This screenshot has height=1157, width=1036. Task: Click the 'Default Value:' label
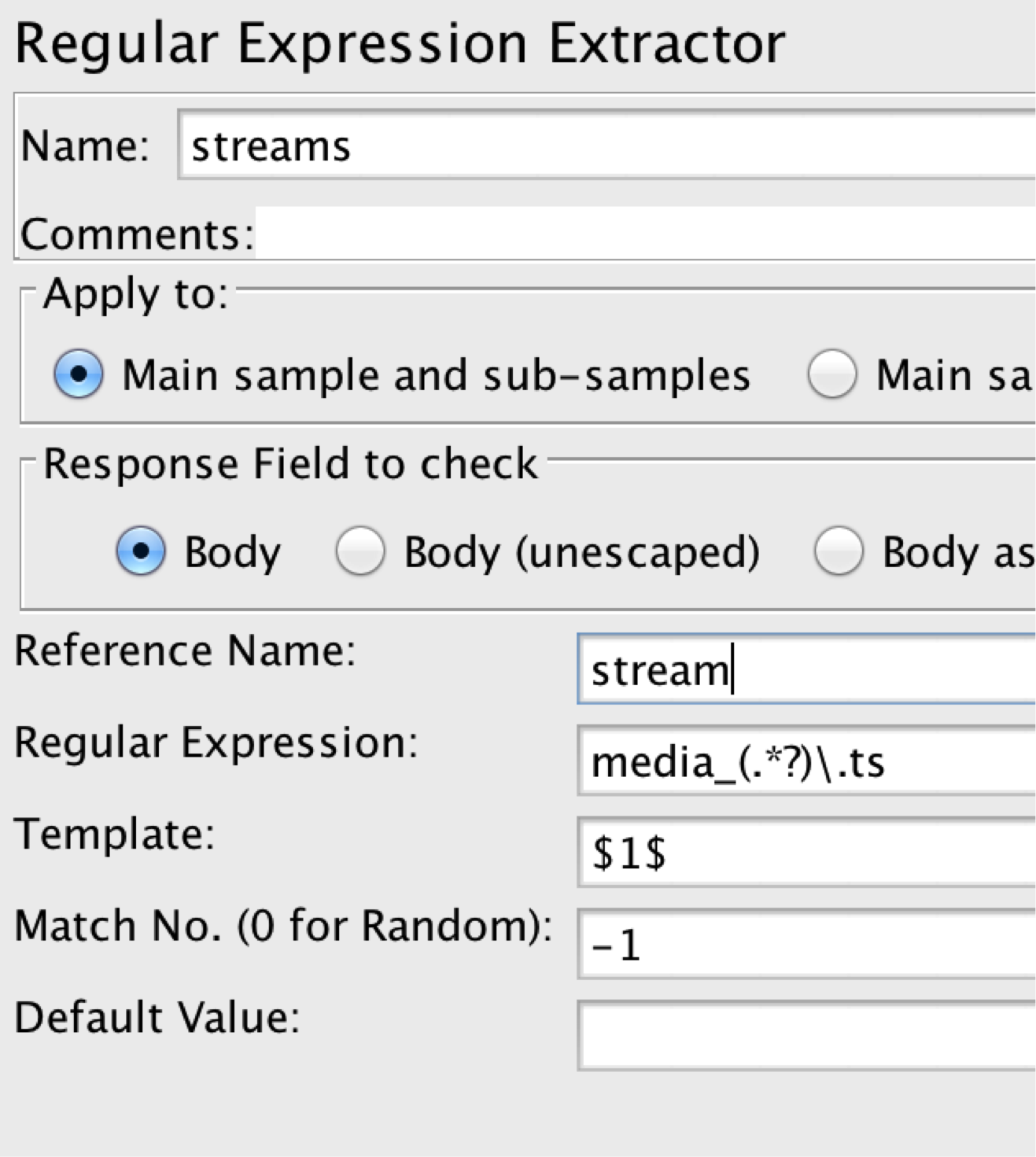157,1017
